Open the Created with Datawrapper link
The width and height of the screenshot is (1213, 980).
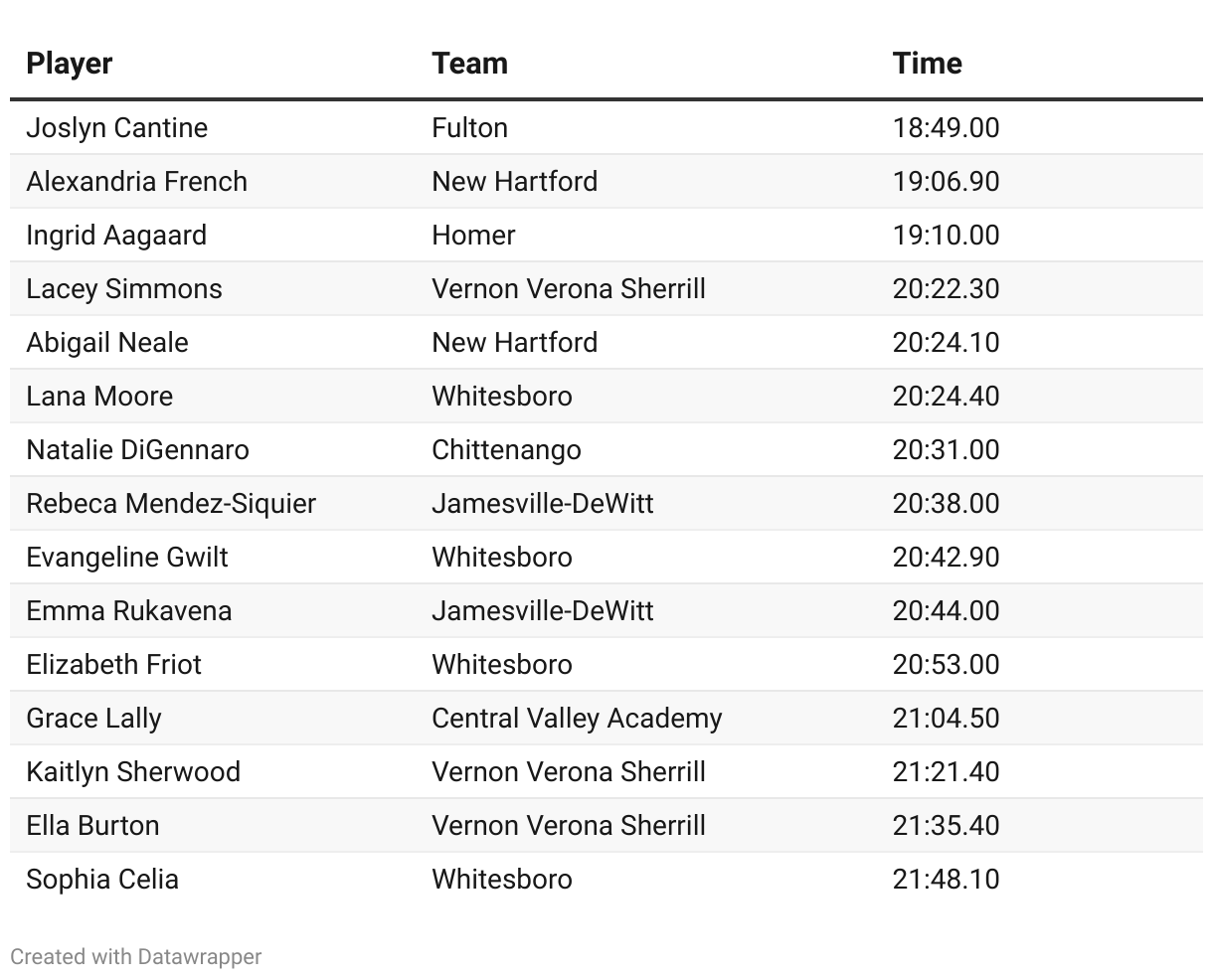[x=136, y=956]
